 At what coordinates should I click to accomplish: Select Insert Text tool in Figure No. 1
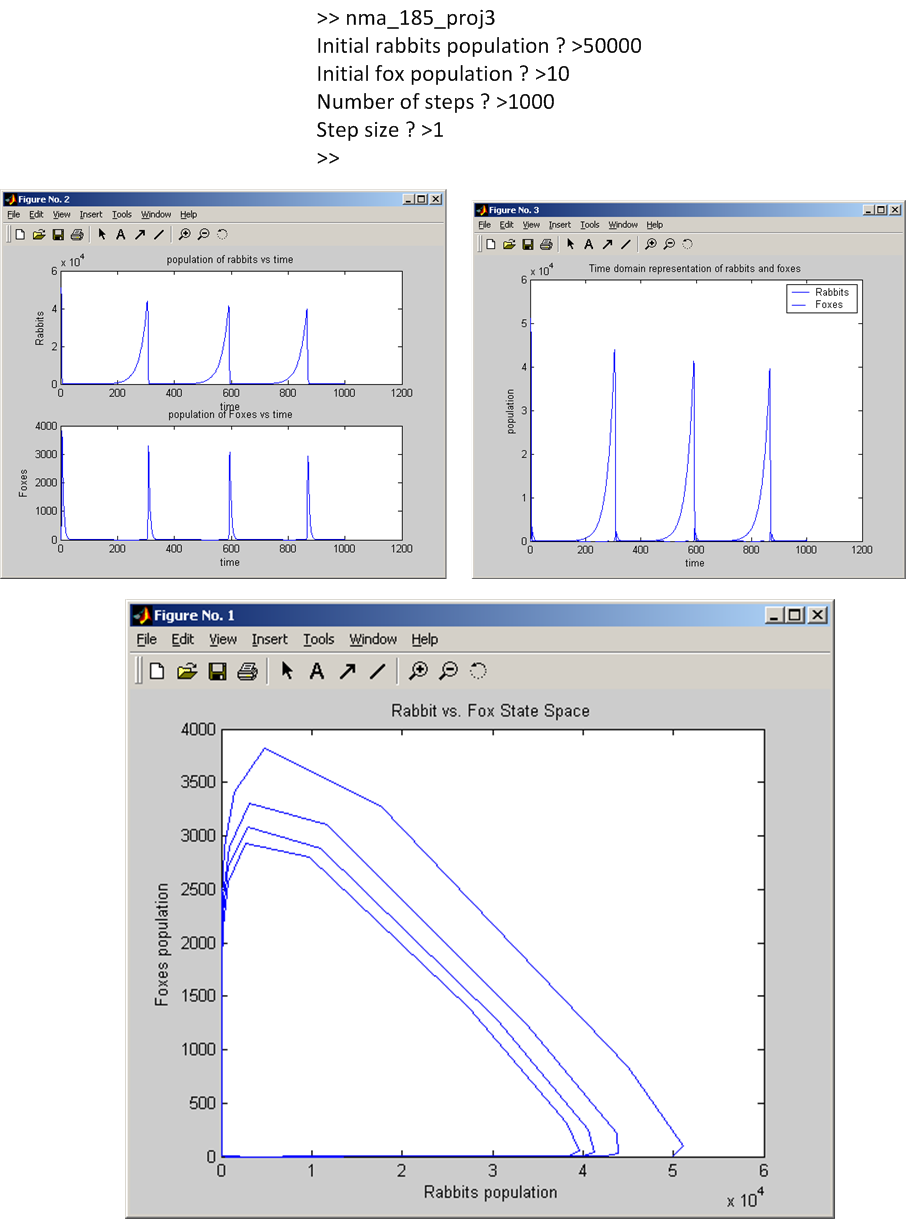tap(317, 671)
